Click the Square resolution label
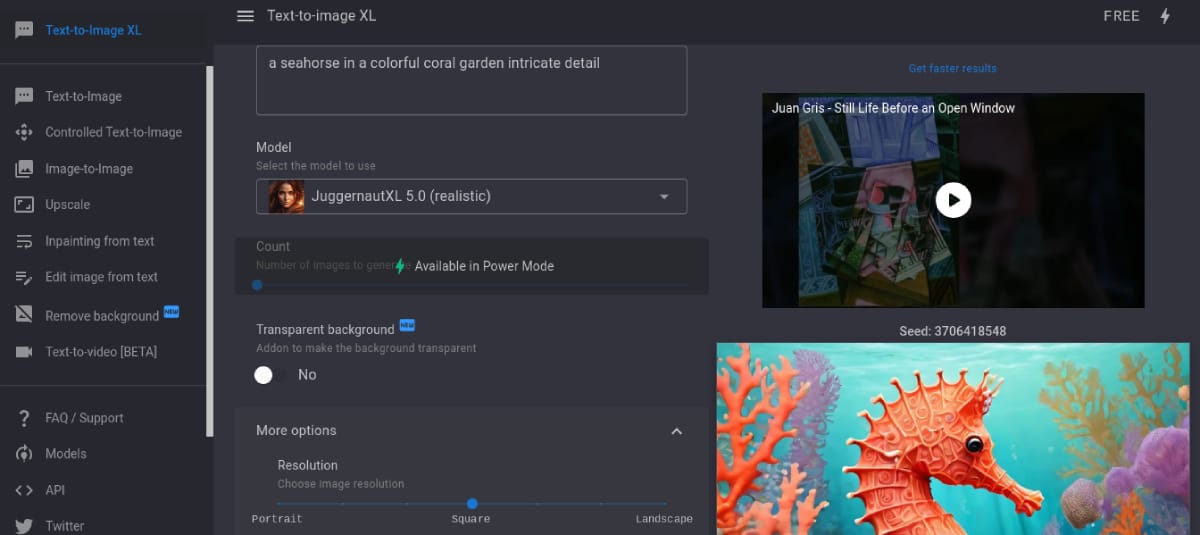1200x535 pixels. 471,519
